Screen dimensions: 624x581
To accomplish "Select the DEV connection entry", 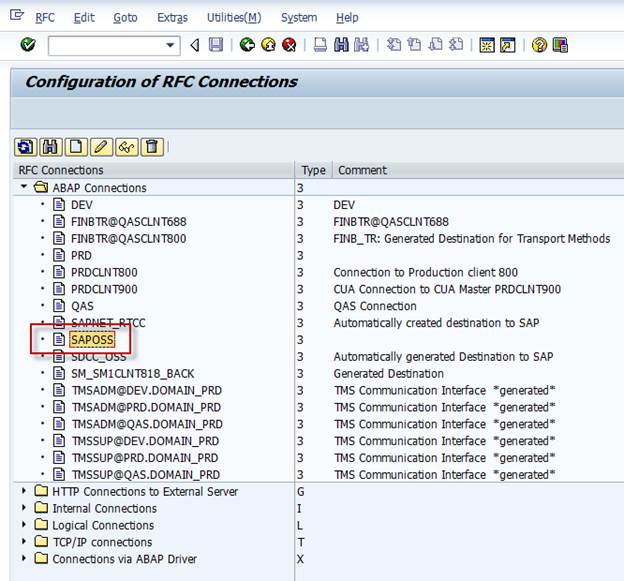I will [x=82, y=205].
